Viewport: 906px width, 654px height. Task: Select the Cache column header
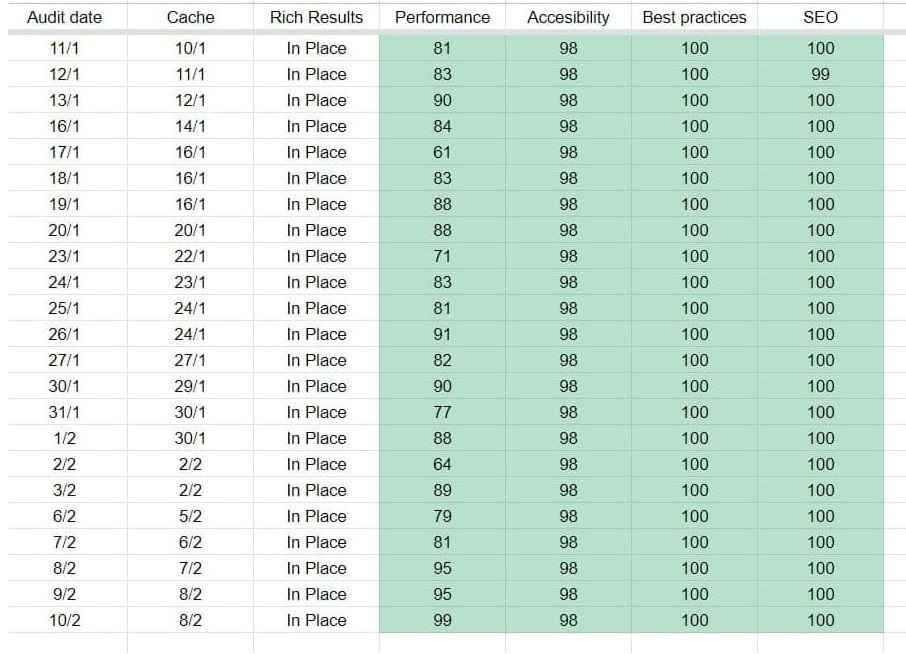[x=190, y=17]
